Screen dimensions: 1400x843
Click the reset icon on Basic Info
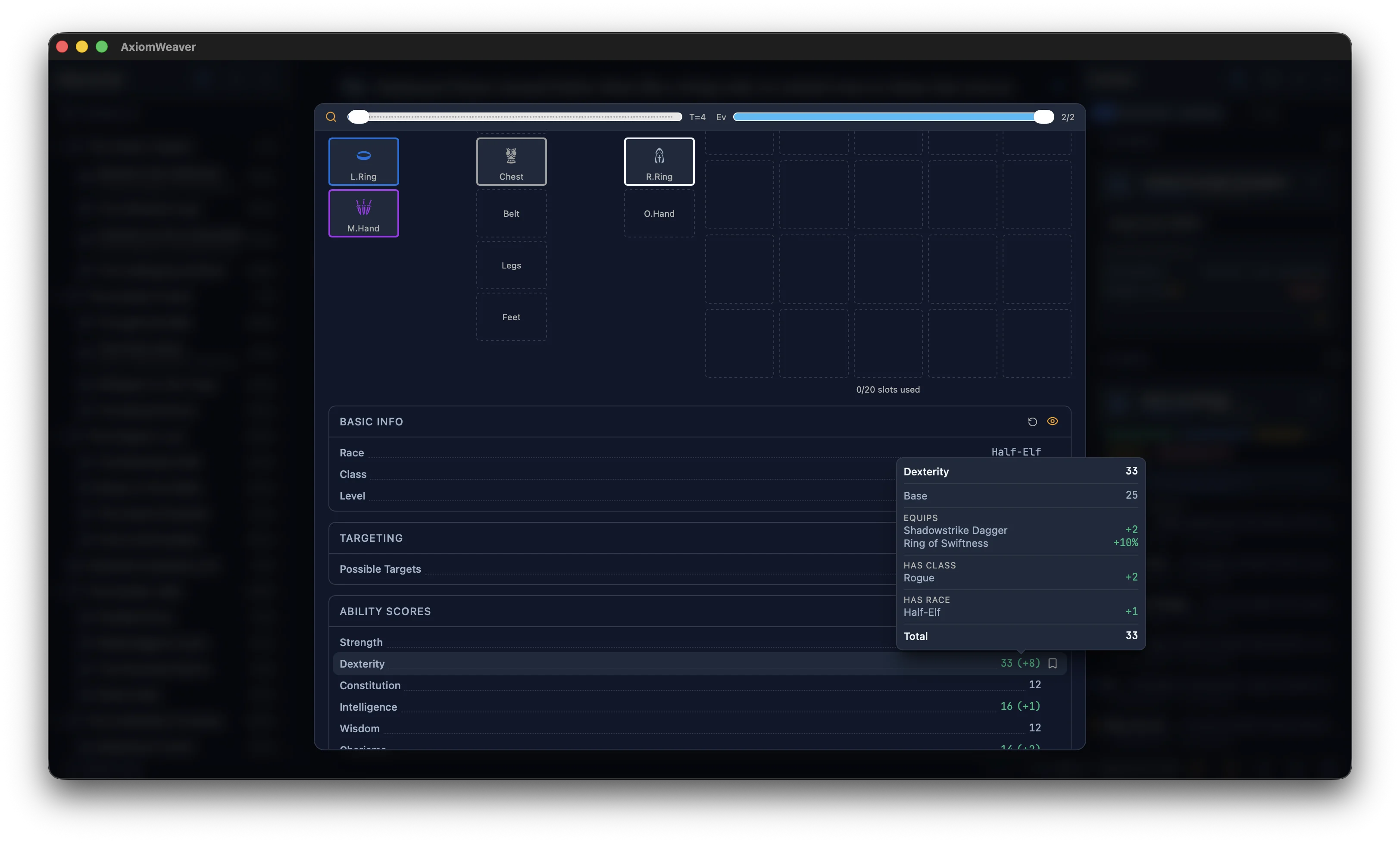tap(1032, 421)
